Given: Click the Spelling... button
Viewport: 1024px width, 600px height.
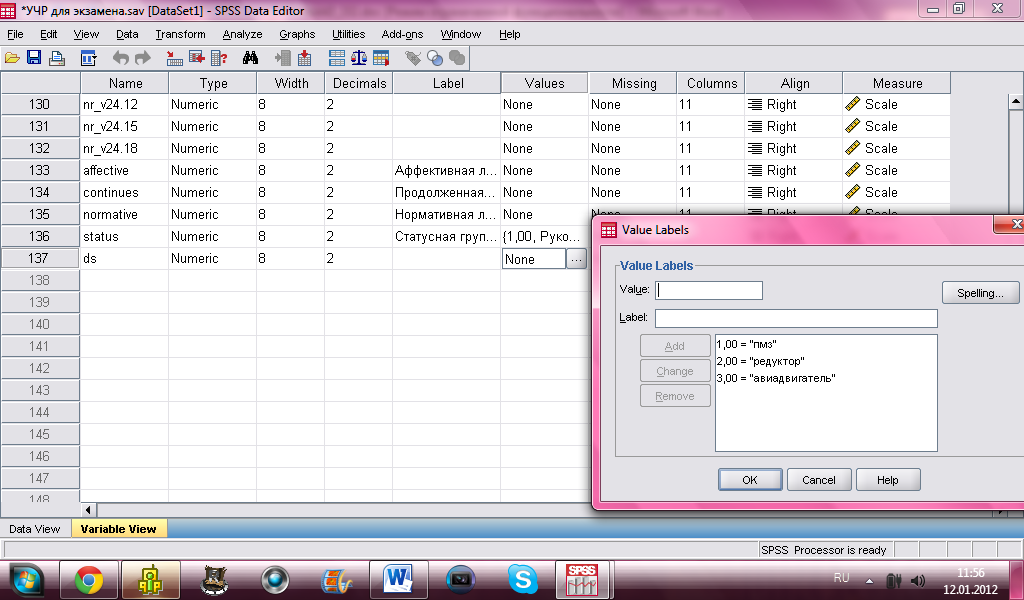Looking at the screenshot, I should [x=980, y=293].
